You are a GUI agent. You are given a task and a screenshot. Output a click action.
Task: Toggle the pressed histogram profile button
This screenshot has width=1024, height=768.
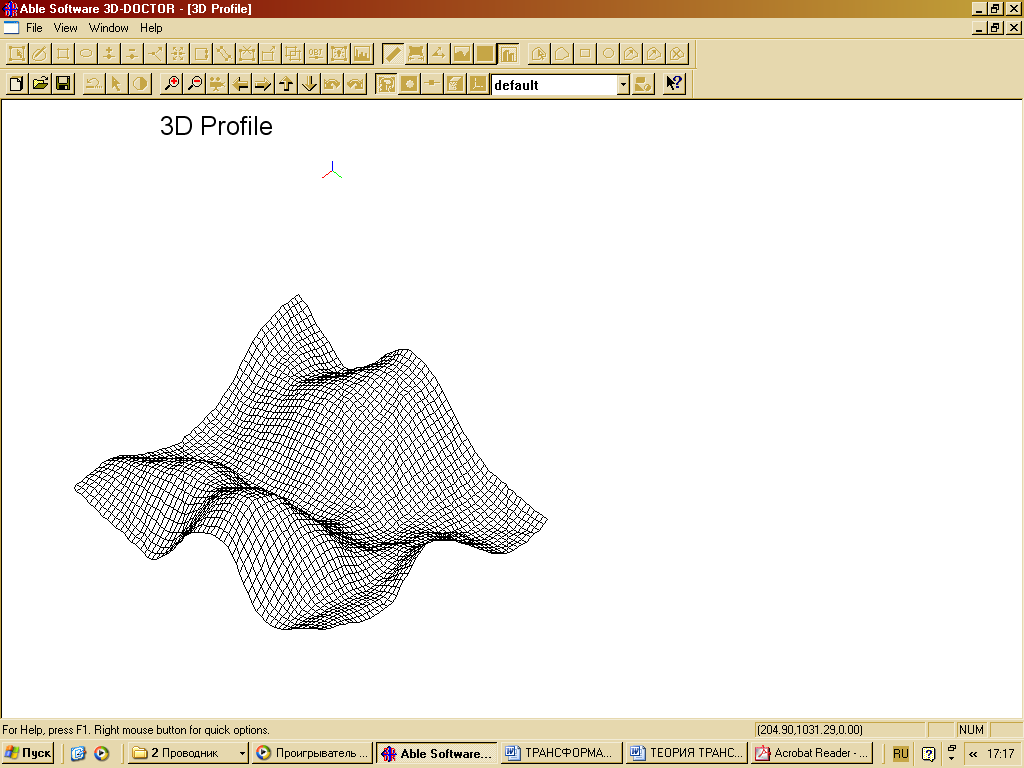click(508, 53)
